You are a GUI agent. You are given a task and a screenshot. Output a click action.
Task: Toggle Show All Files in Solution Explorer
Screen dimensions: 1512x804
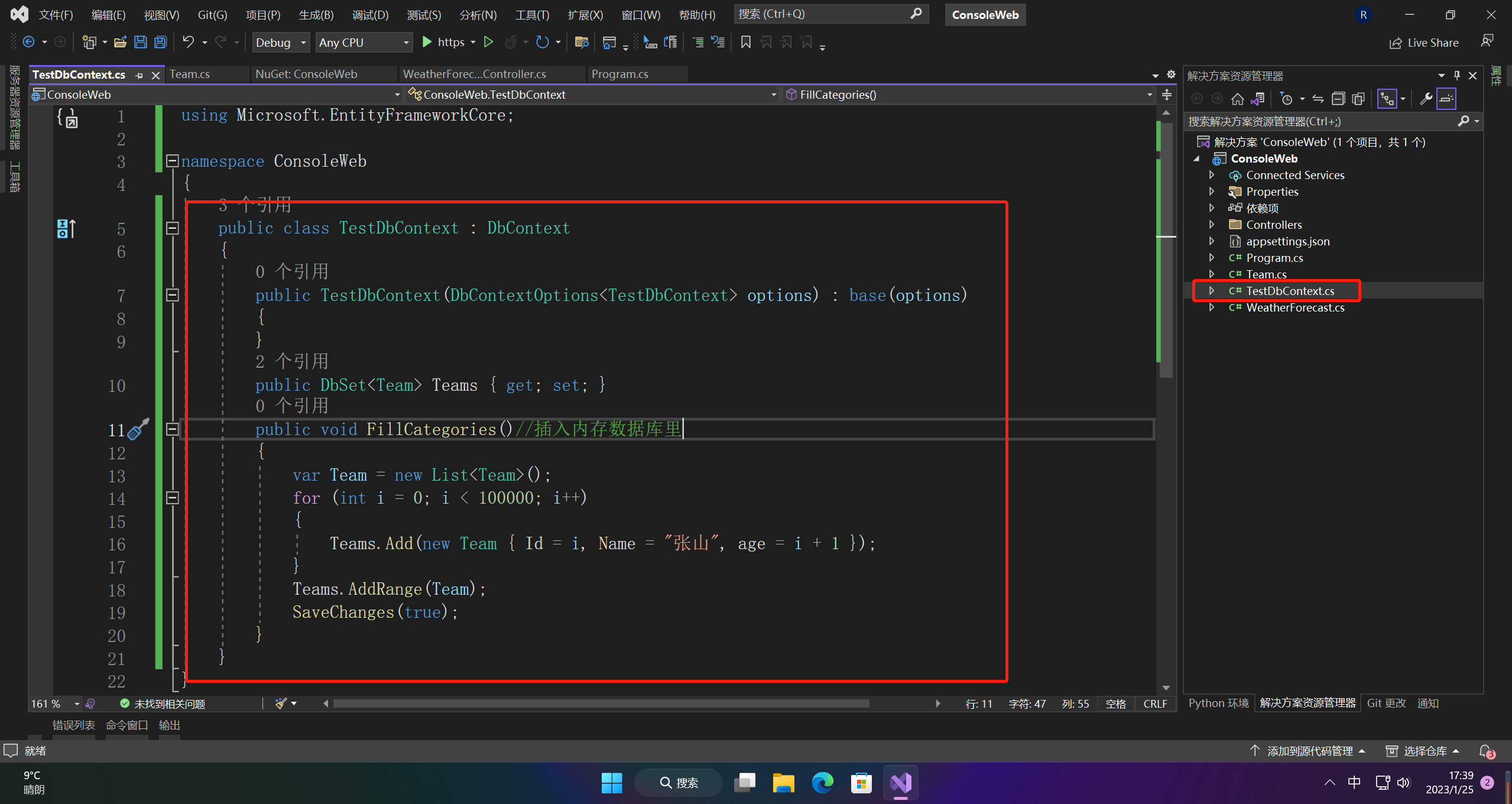[x=1358, y=99]
